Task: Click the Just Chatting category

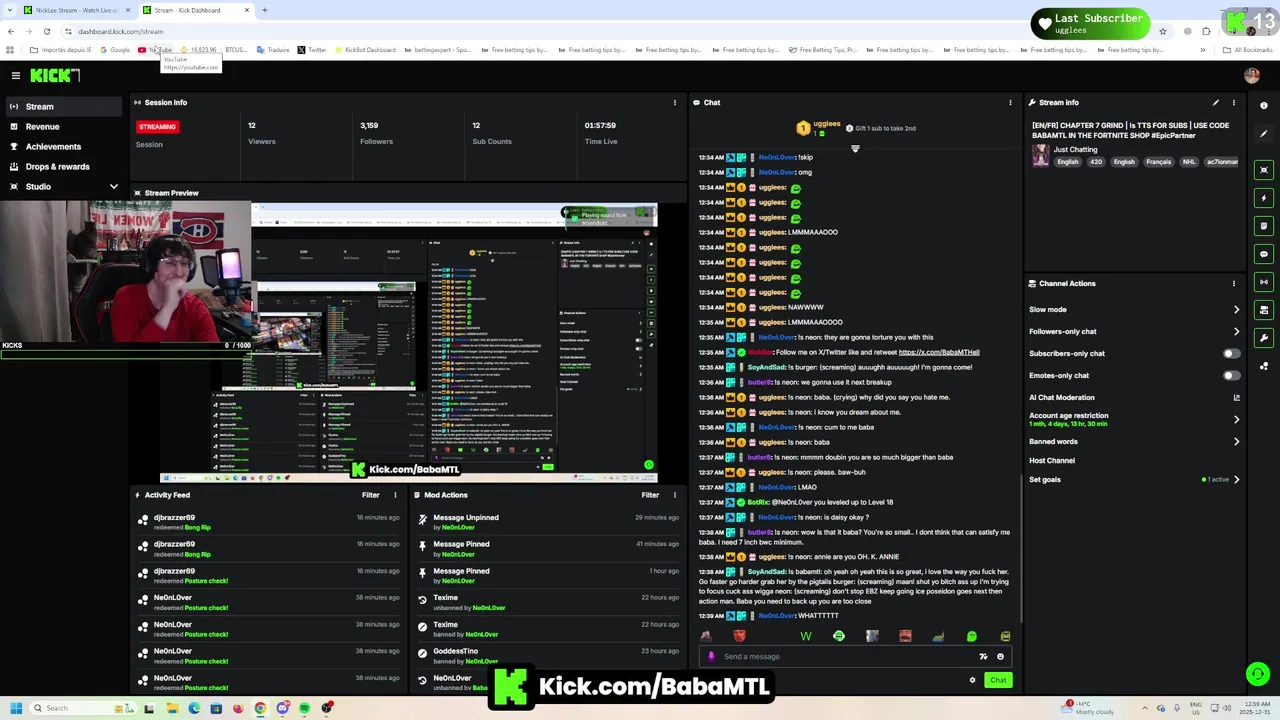Action: [1075, 150]
